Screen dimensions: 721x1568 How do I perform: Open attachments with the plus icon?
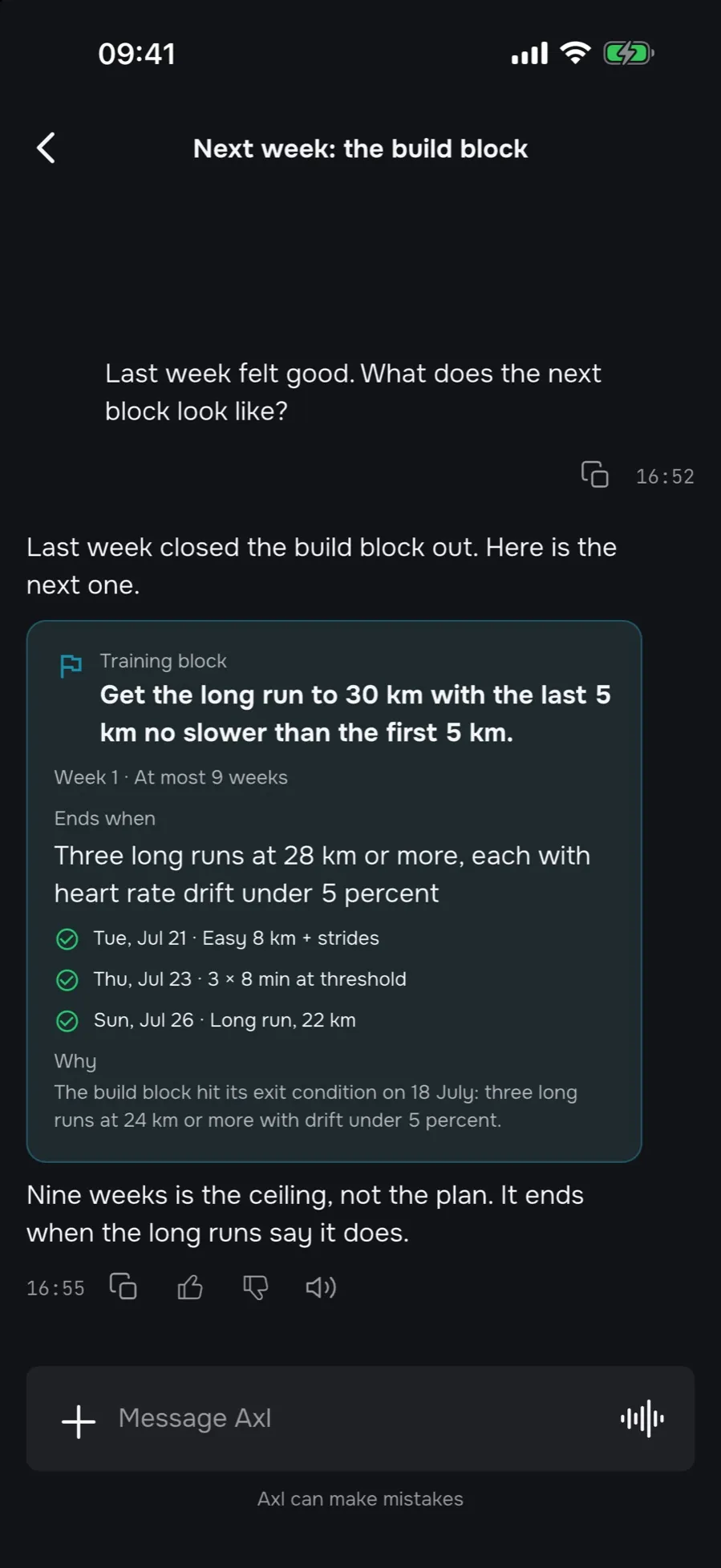pyautogui.click(x=79, y=1421)
